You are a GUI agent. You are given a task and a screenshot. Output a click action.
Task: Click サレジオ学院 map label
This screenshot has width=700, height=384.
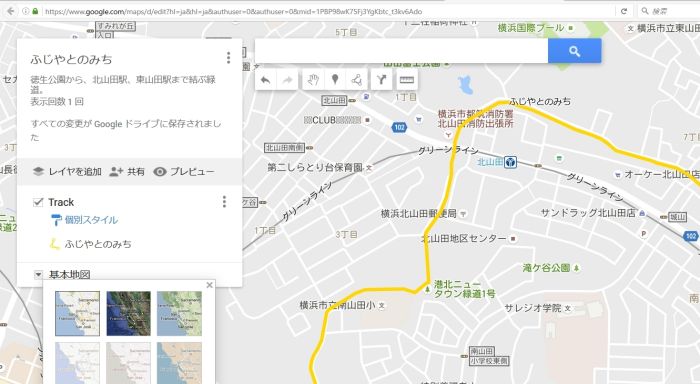click(533, 308)
